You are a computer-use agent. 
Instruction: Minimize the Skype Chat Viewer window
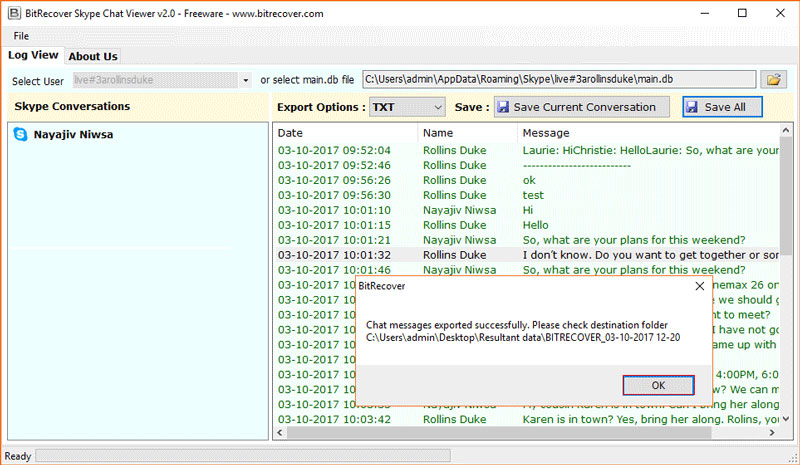coord(705,13)
